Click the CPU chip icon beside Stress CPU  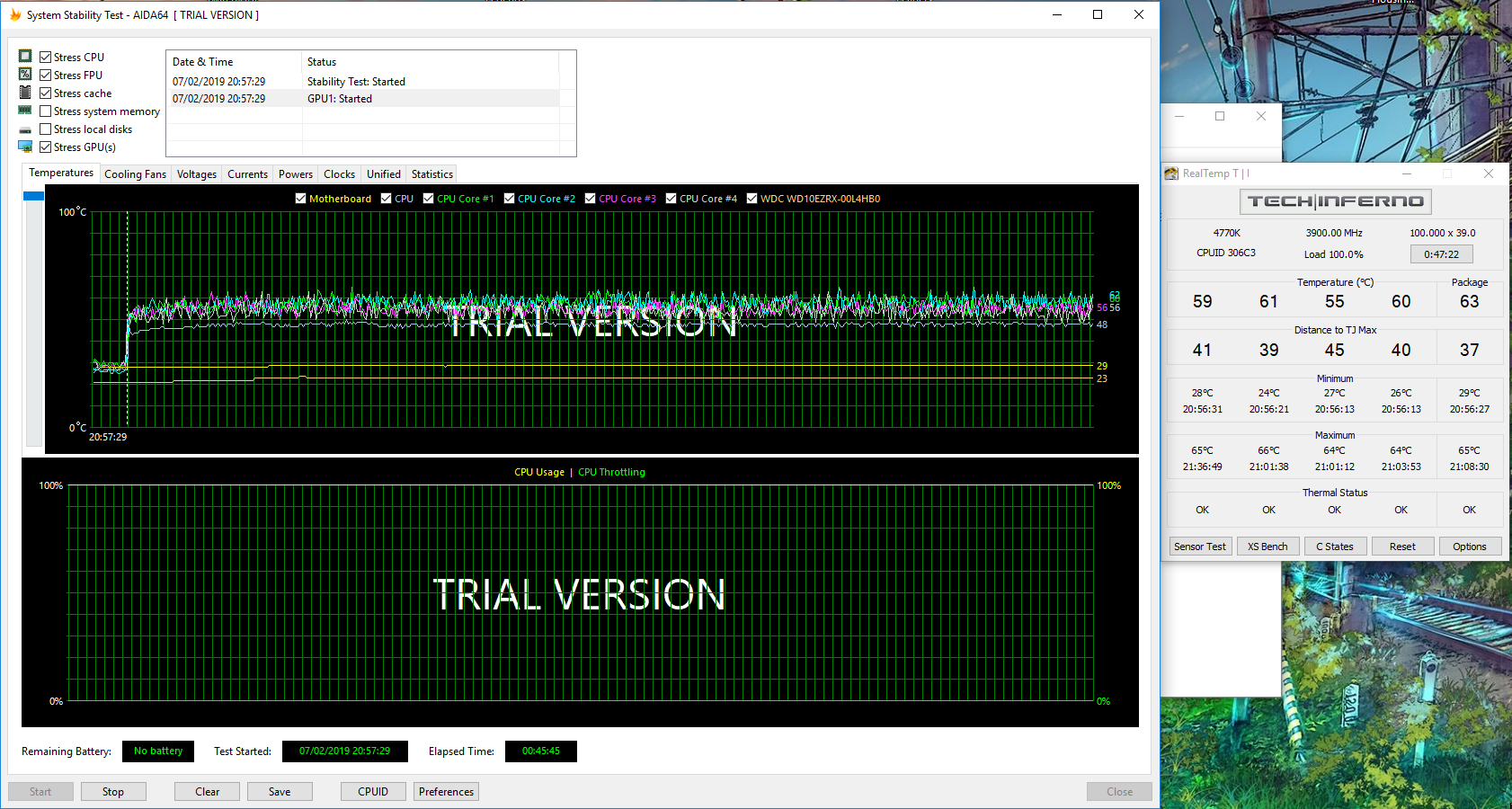click(25, 57)
